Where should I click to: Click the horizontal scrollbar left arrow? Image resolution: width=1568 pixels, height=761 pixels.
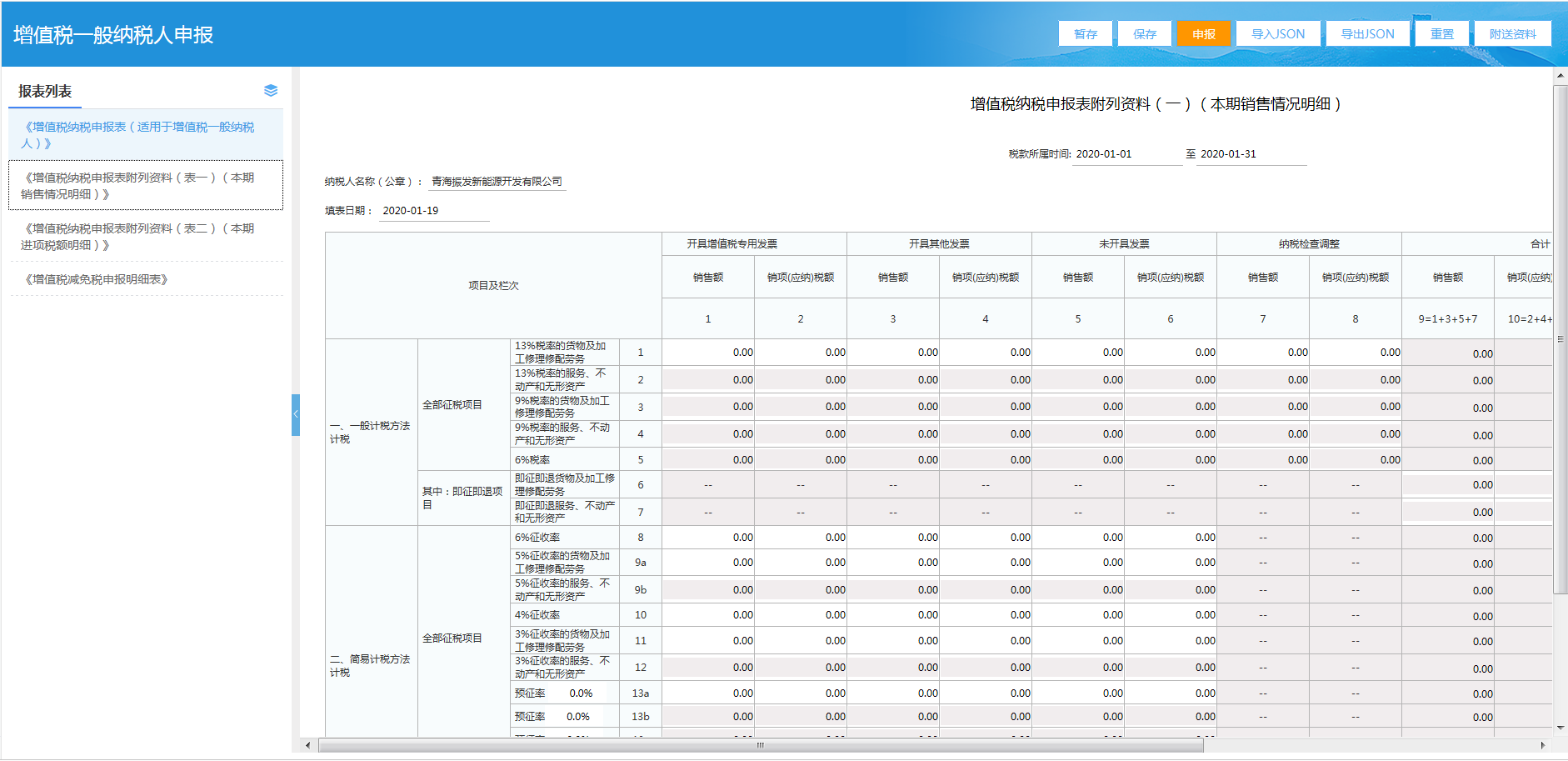click(308, 745)
